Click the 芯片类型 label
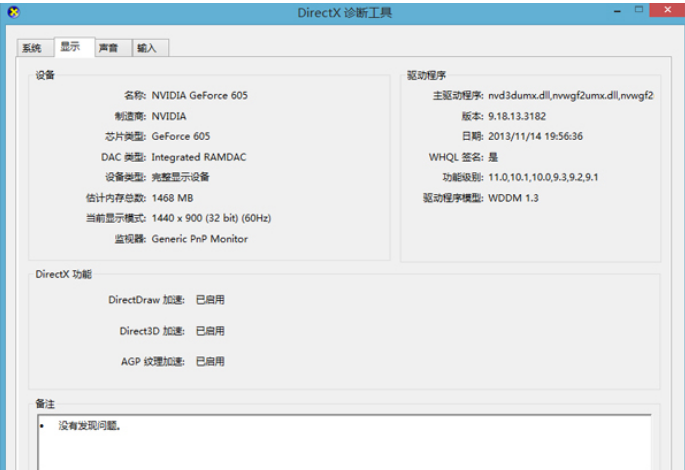 pos(125,136)
